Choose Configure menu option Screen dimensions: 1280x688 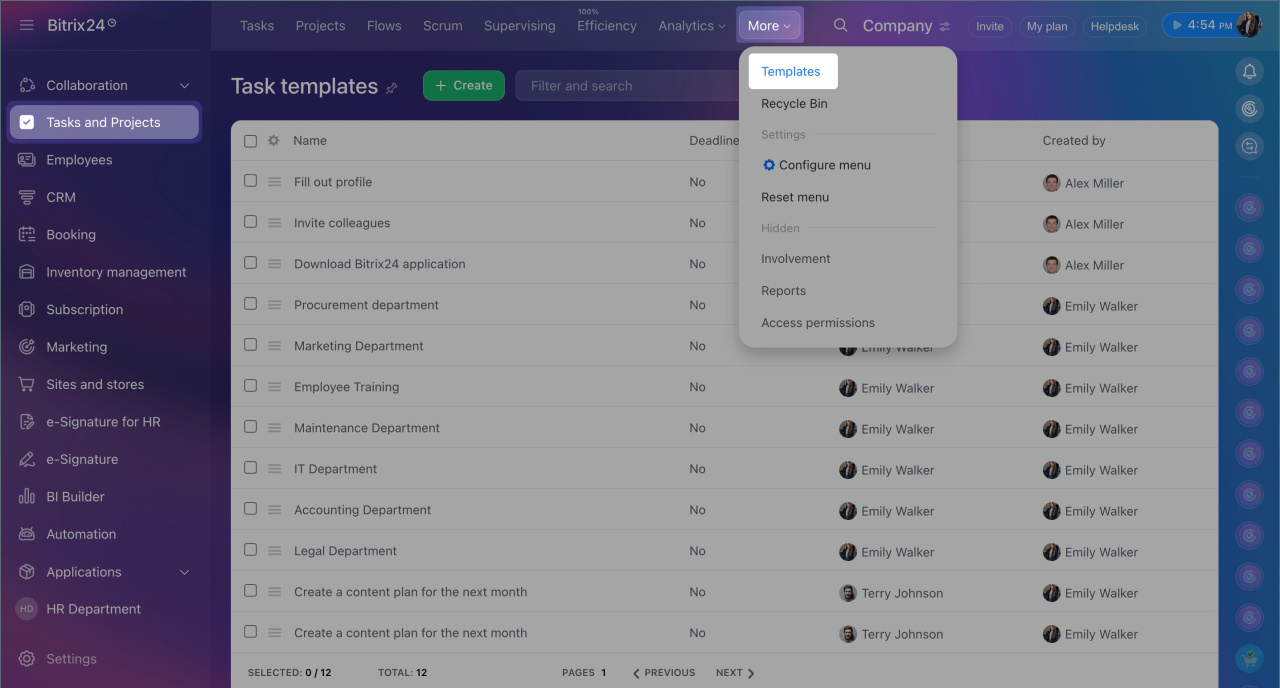(x=824, y=165)
